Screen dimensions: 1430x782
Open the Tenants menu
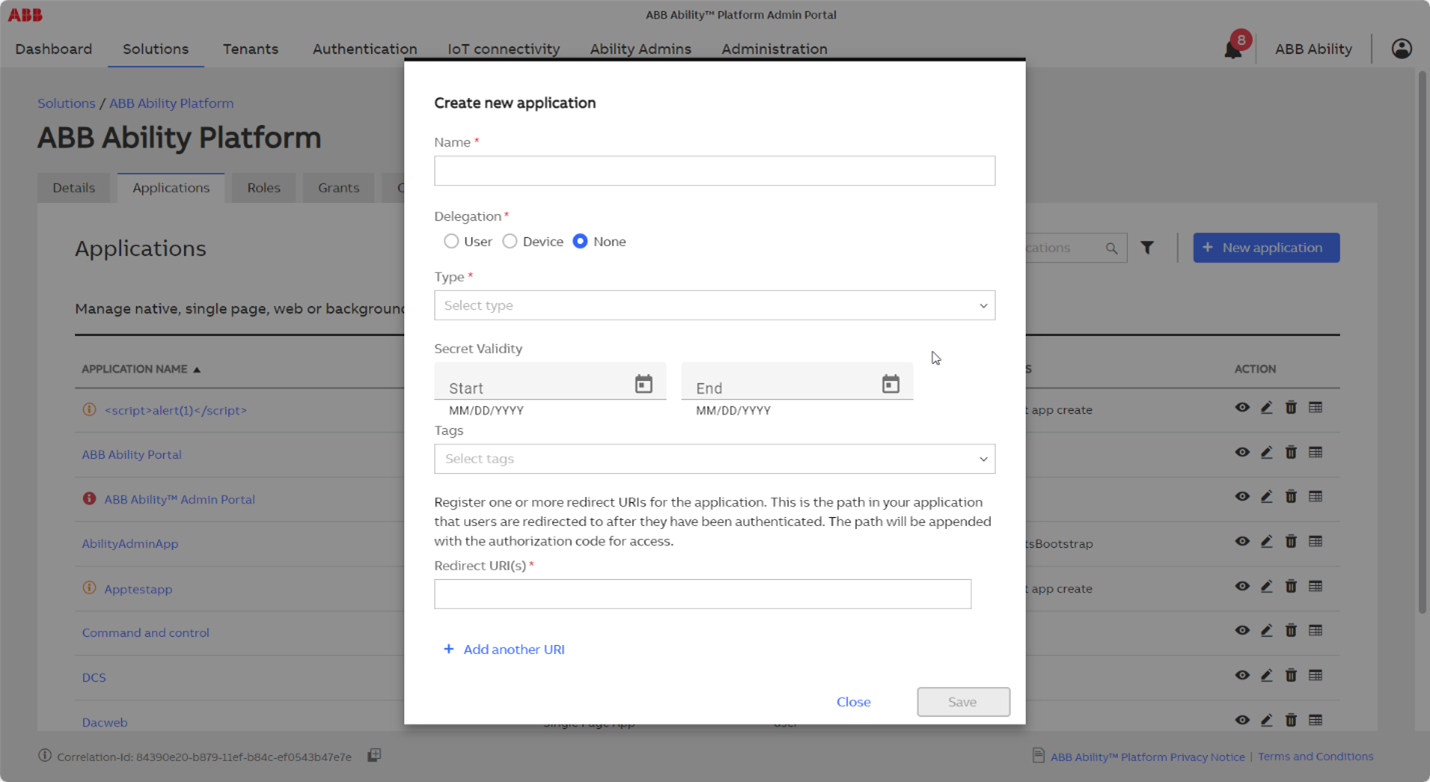pos(251,49)
